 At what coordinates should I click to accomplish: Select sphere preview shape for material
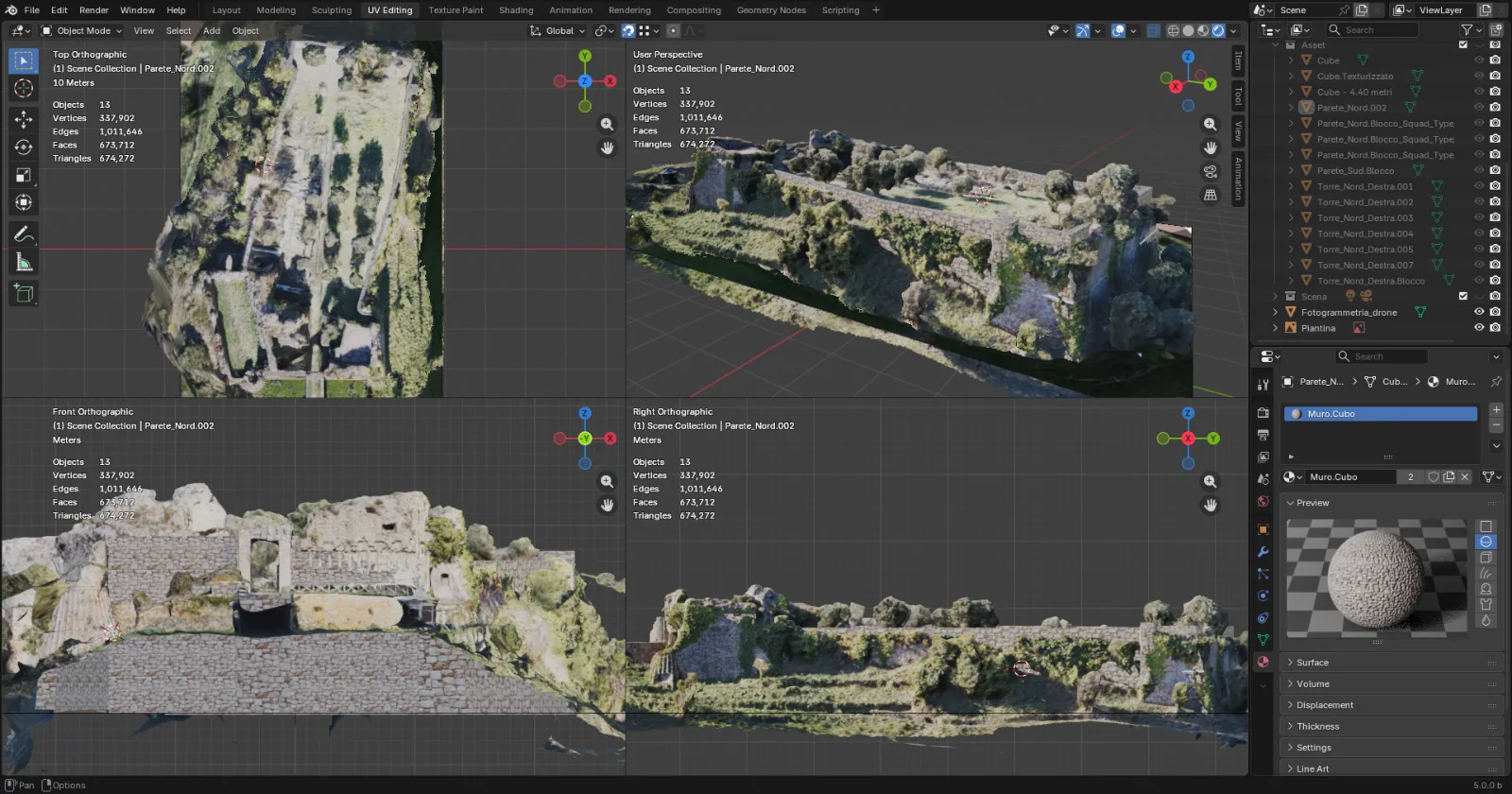[1486, 542]
